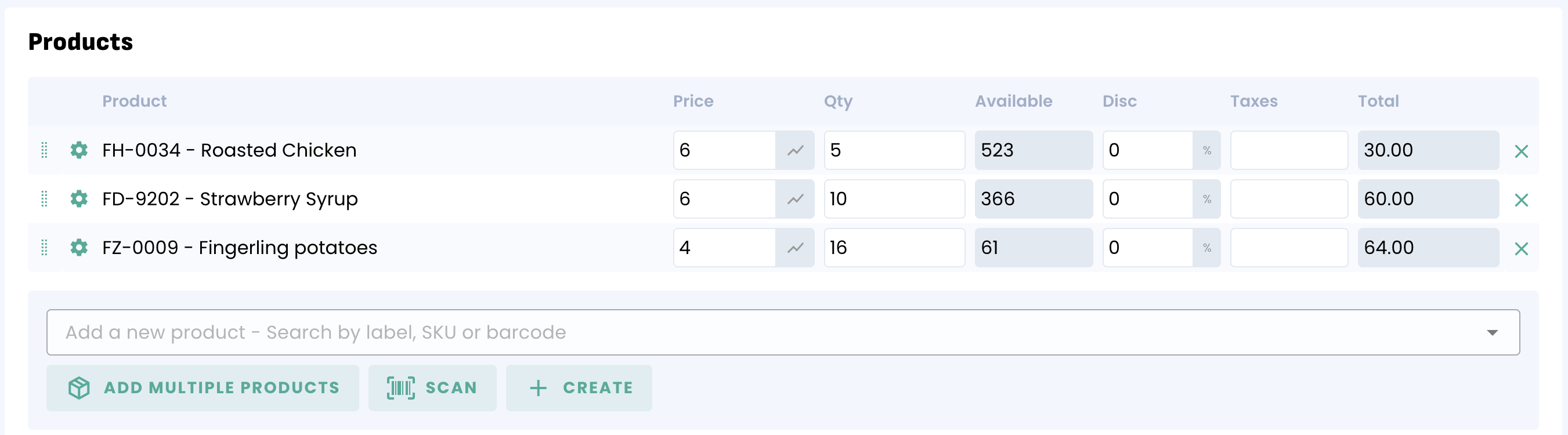The image size is (1568, 435).
Task: Grab the drag handle of Roasted Chicken row
Action: tap(45, 150)
